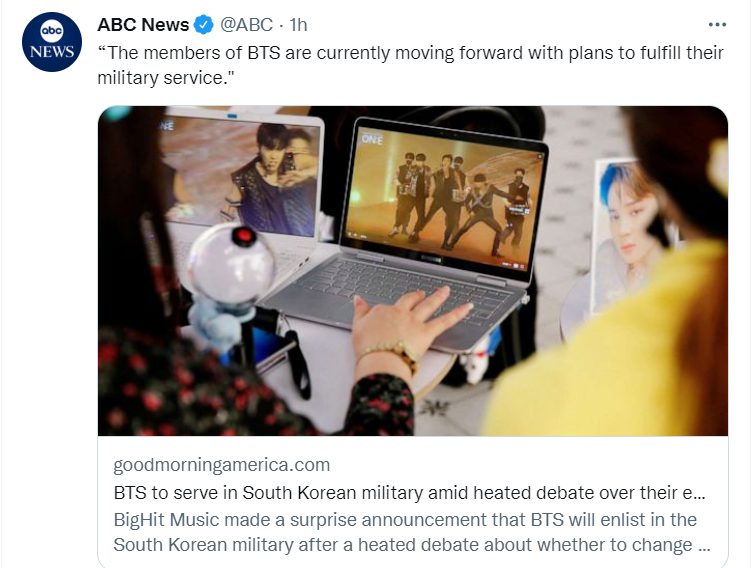This screenshot has width=753, height=568.
Task: Click the 'military service.' line of the tweet
Action: (165, 77)
